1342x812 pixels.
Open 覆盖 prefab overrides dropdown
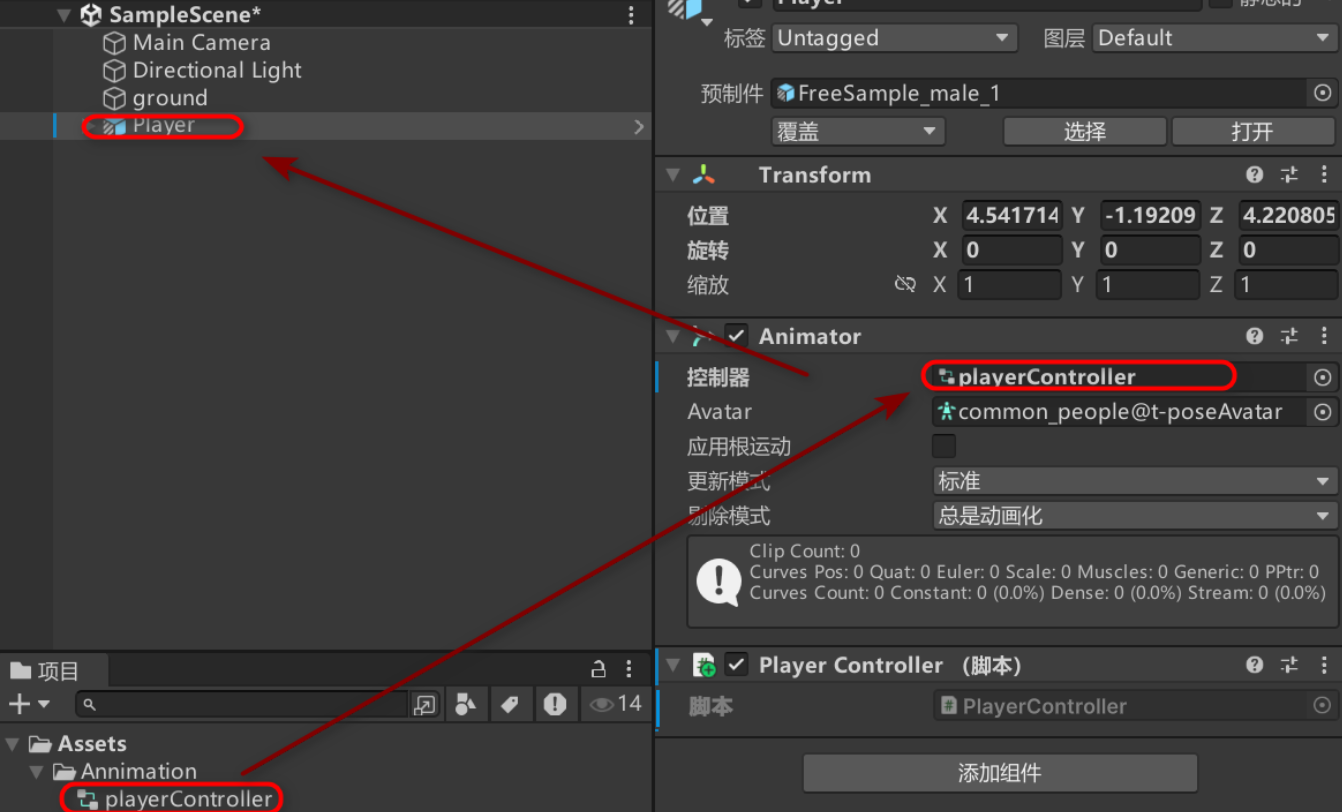tap(858, 131)
